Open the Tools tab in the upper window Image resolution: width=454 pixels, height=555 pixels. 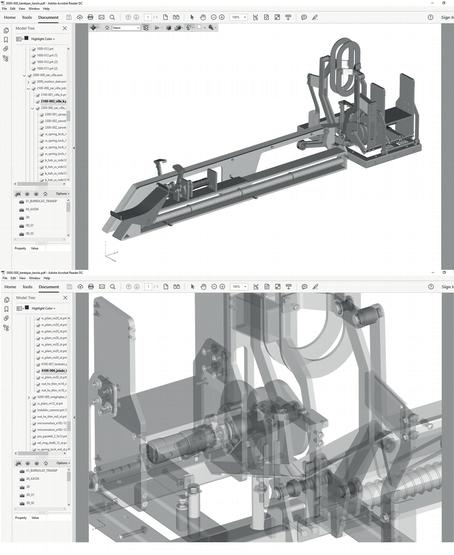coord(27,17)
